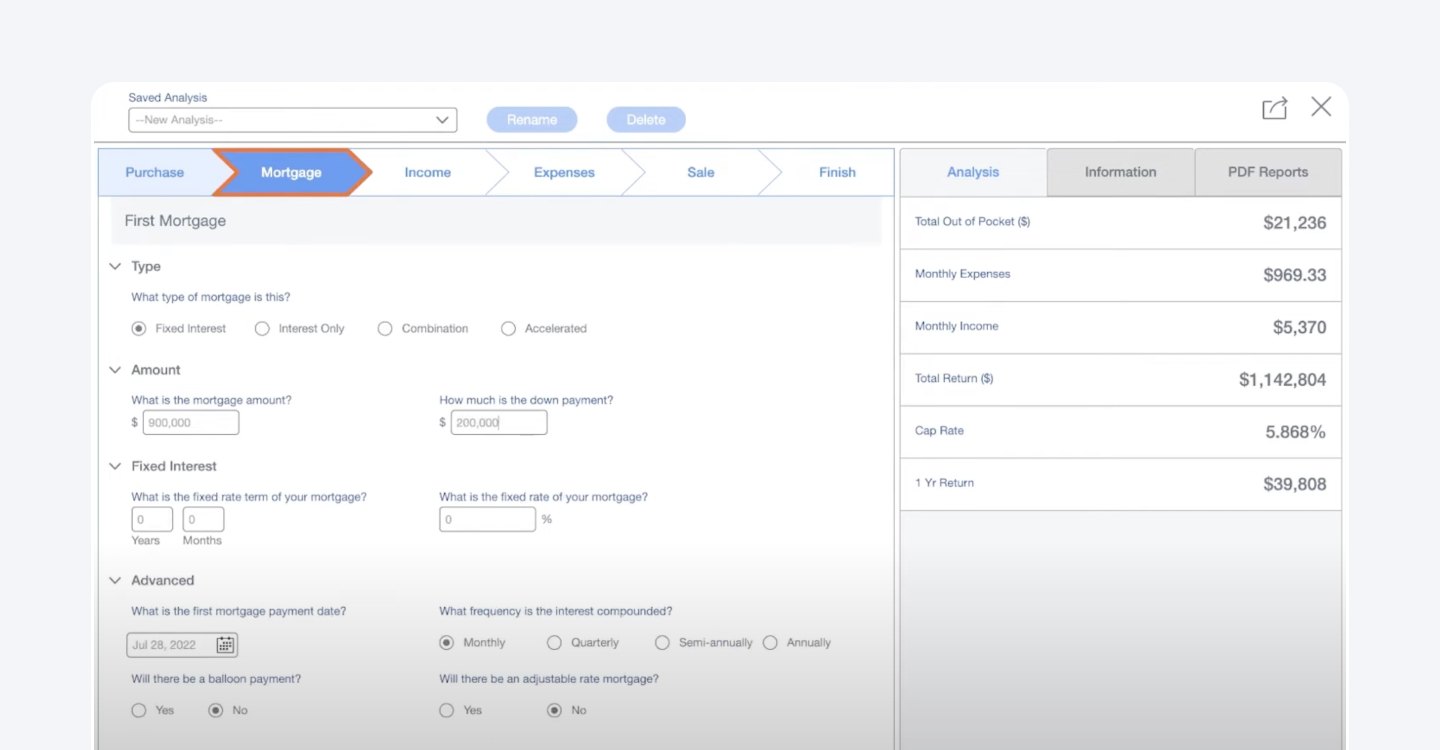Open the calendar picker for payment date
The image size is (1440, 750).
(225, 645)
